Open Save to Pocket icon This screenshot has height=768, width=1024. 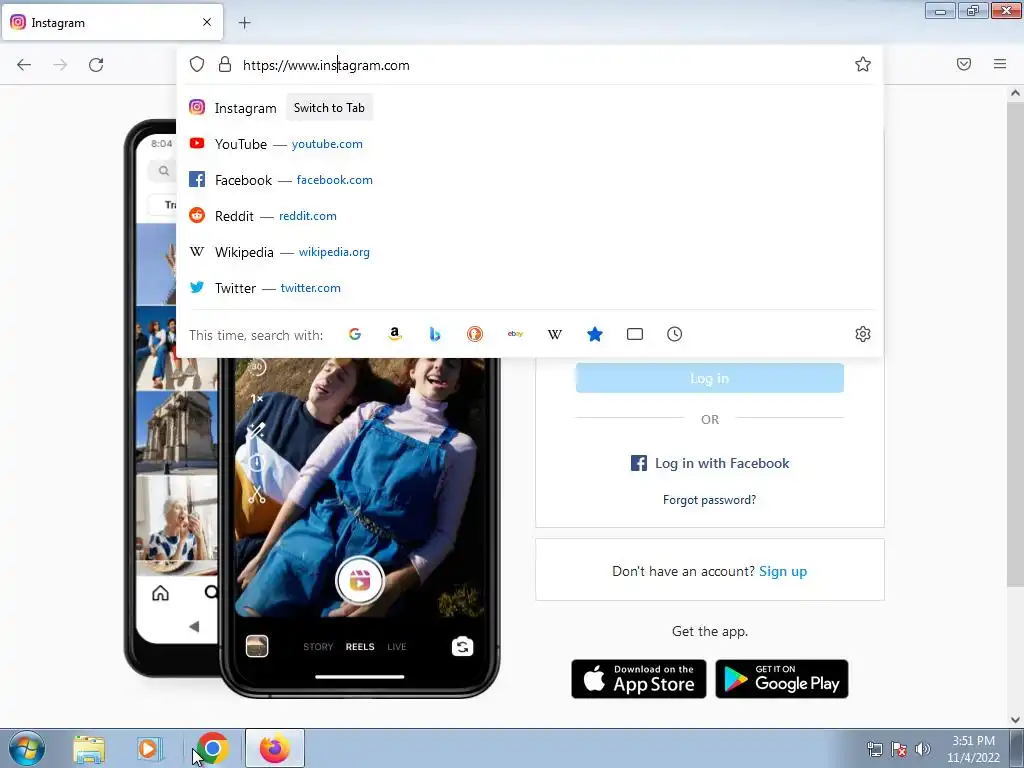coord(964,64)
